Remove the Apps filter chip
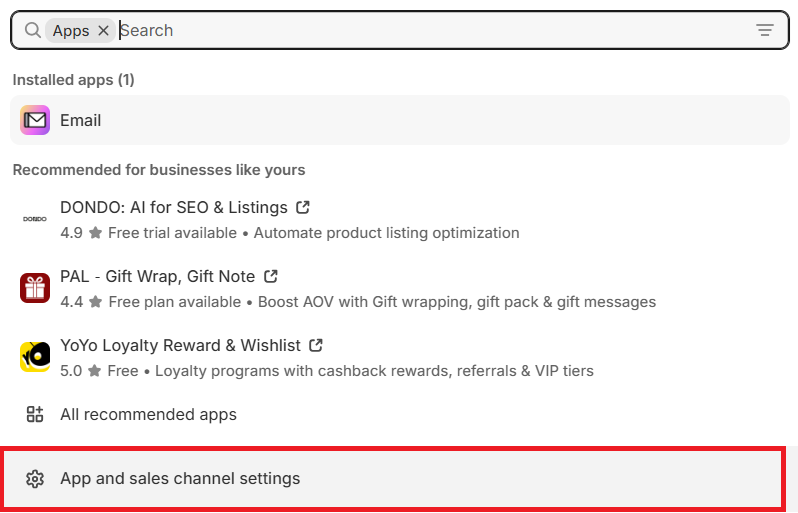 coord(103,31)
